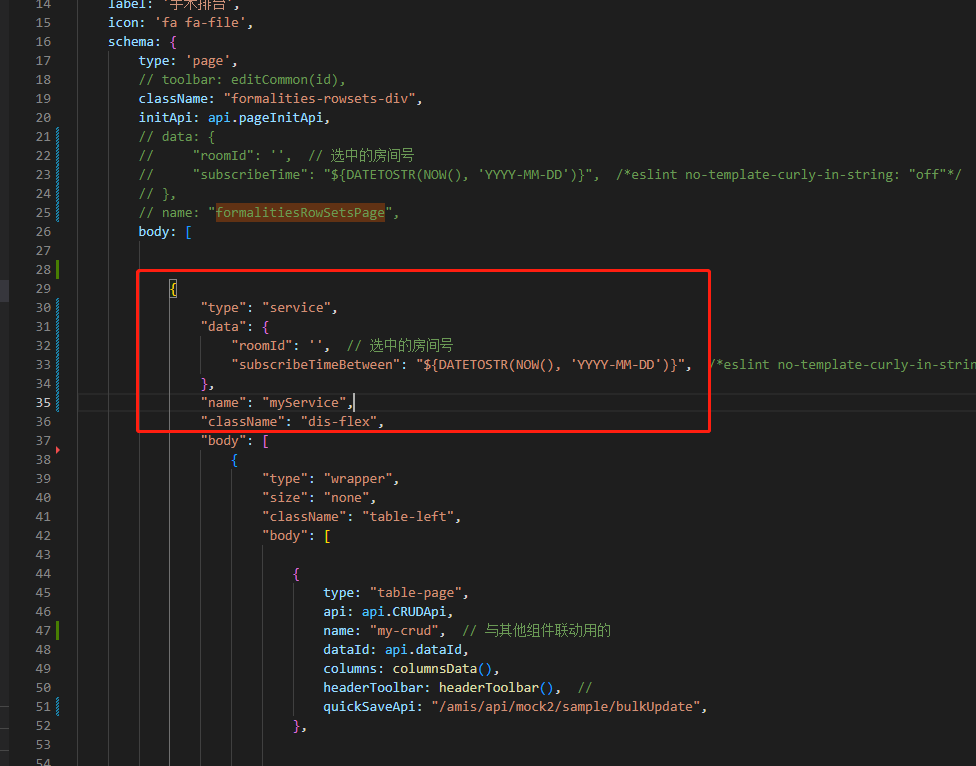Click the "myService" string value

pos(304,403)
